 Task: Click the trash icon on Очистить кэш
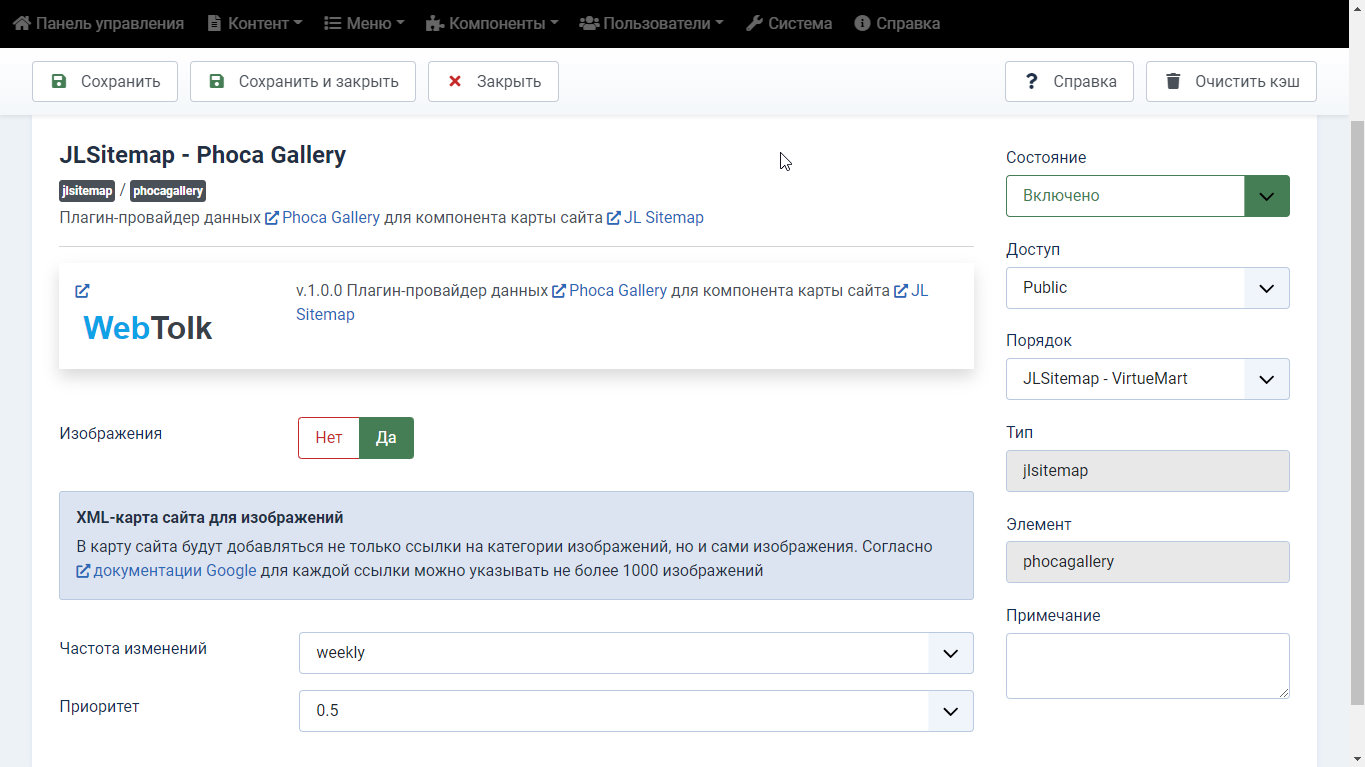click(x=1173, y=81)
